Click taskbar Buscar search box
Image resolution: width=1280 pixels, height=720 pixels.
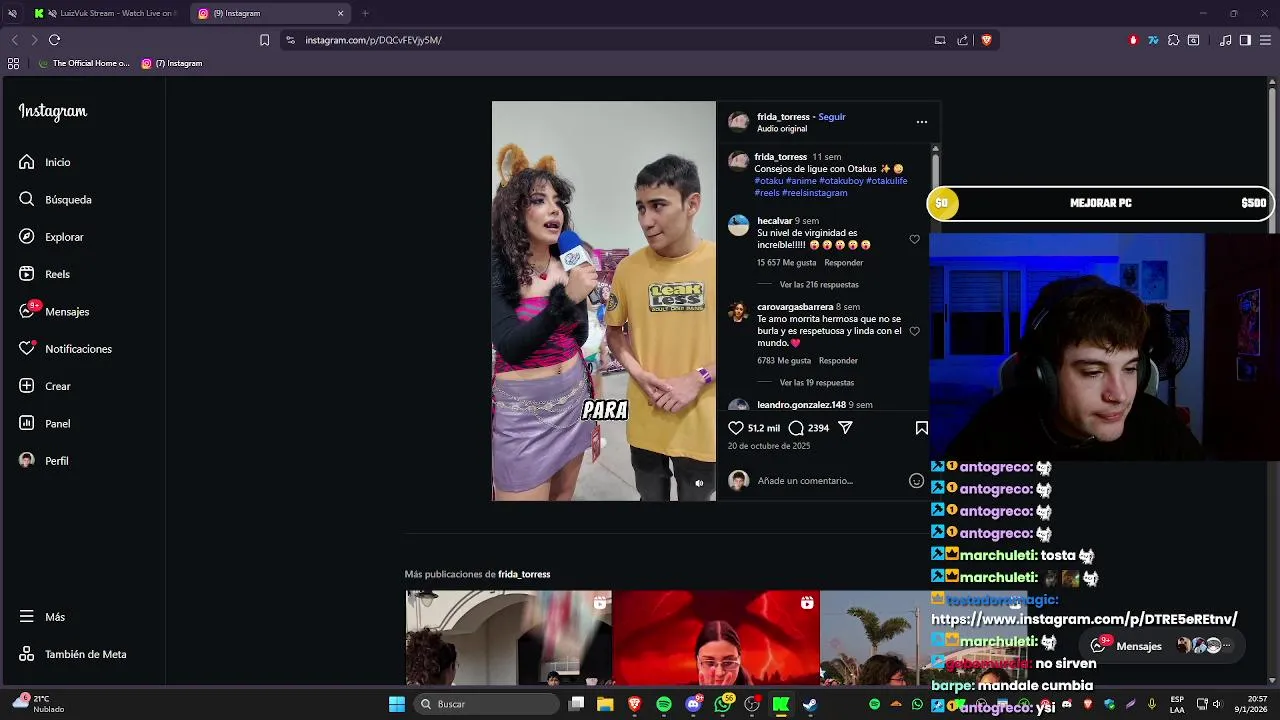(485, 704)
